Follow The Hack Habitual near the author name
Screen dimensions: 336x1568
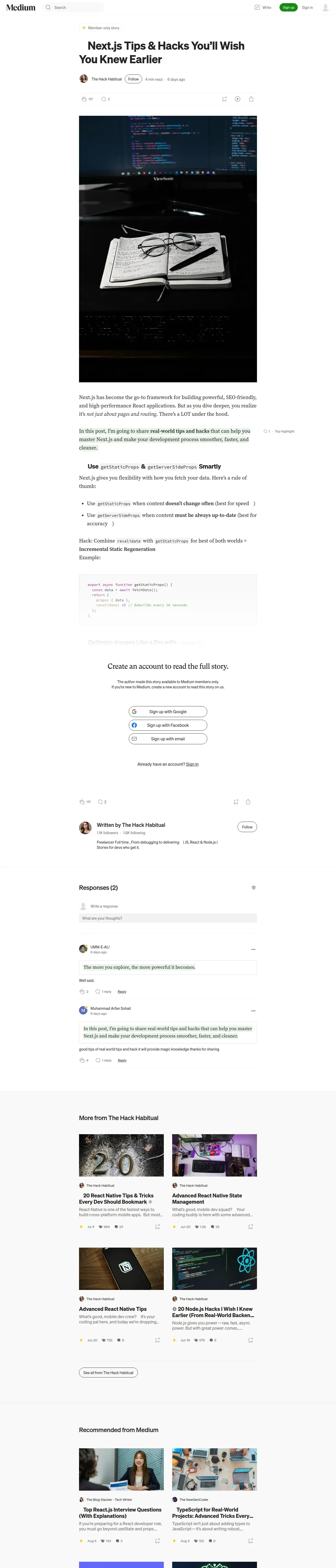(133, 79)
